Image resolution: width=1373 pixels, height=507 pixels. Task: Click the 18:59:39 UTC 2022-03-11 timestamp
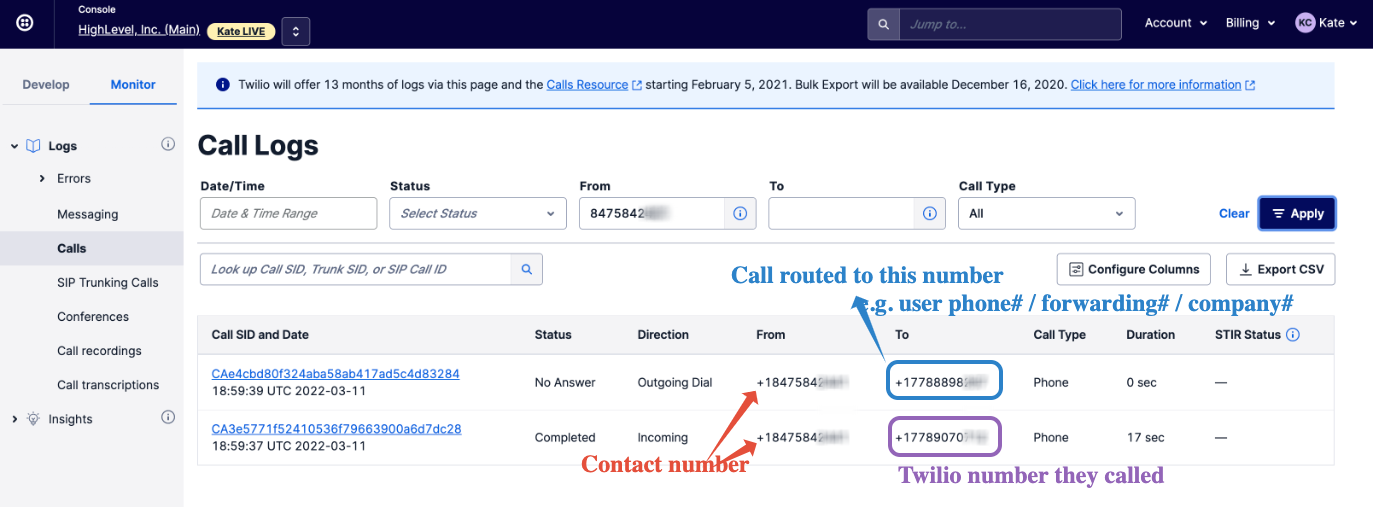(288, 391)
